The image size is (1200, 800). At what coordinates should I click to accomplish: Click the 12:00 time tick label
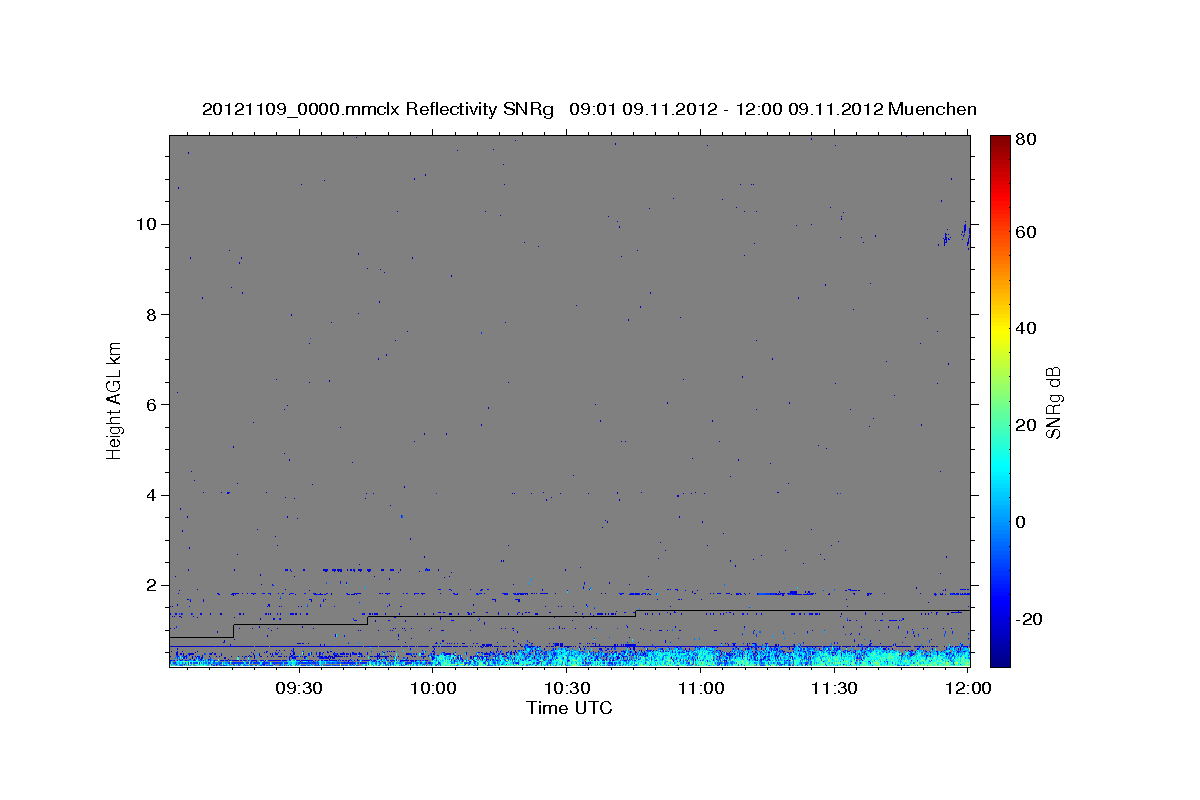968,688
